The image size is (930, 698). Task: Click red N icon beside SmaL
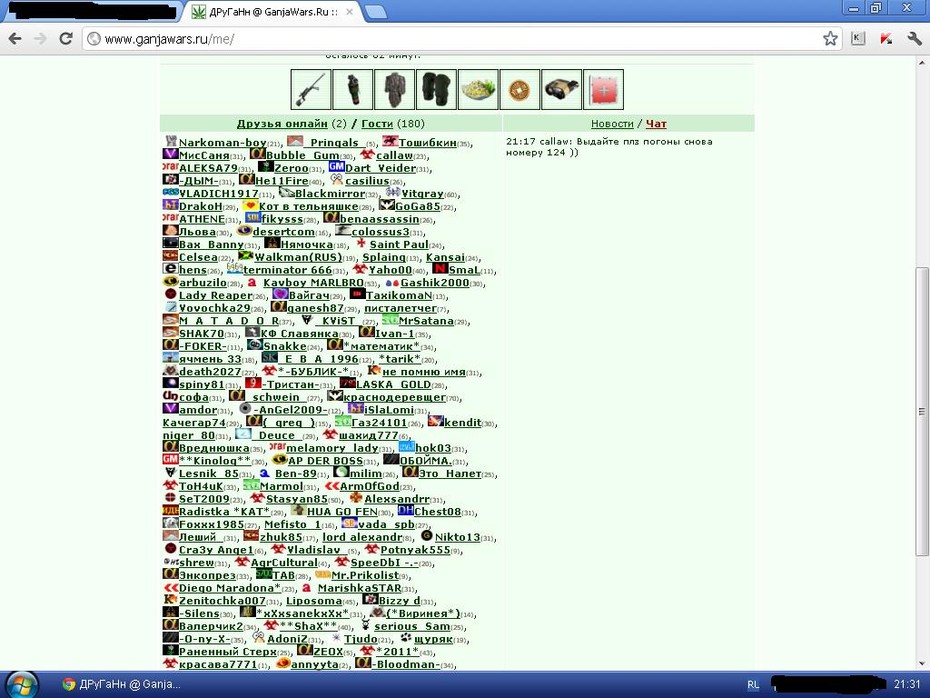(439, 269)
